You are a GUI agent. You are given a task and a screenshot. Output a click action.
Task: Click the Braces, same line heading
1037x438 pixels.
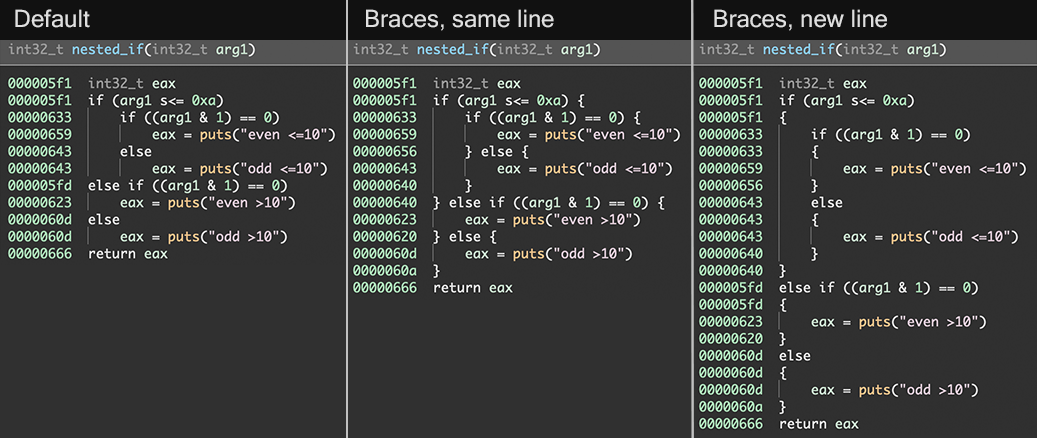tap(459, 19)
